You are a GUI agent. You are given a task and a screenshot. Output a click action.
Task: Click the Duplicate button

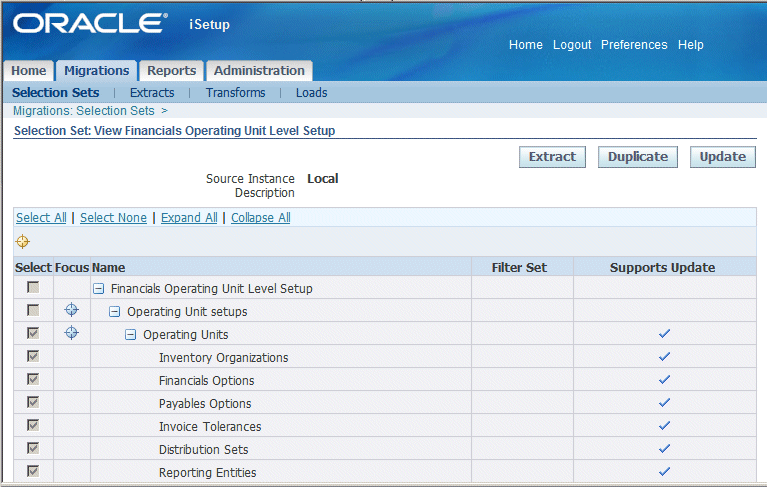638,157
